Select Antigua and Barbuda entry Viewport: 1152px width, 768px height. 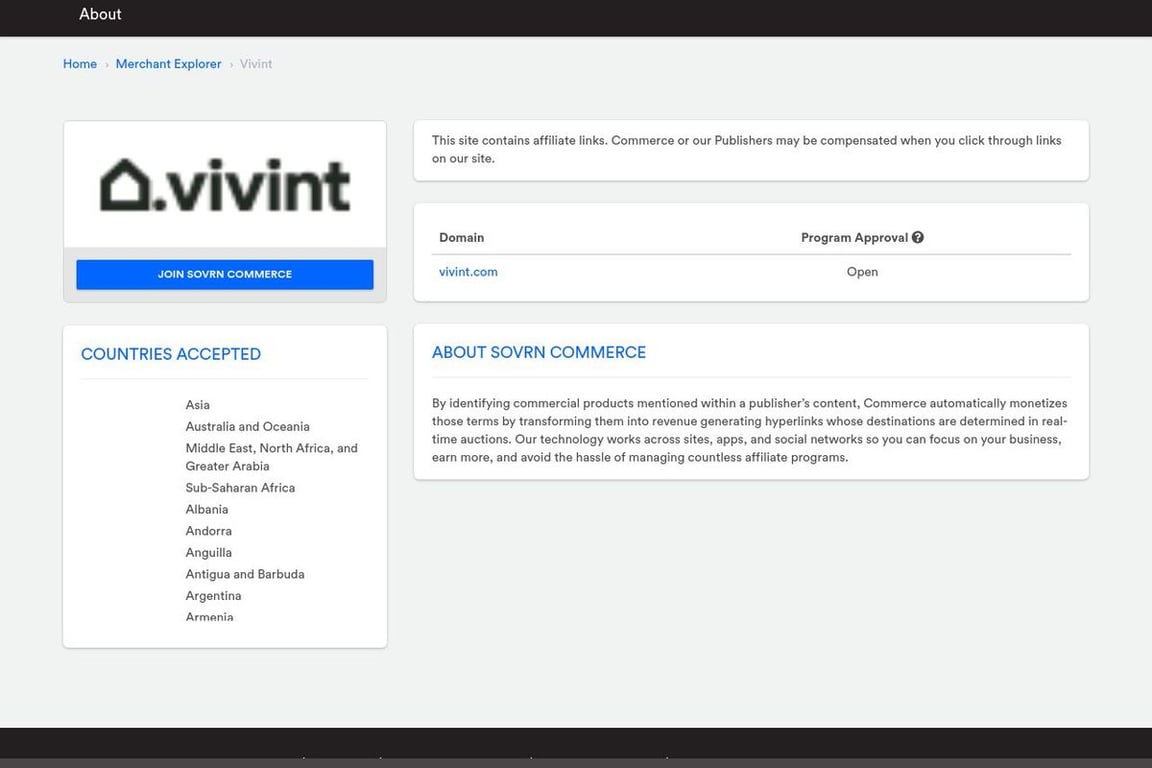coord(245,574)
